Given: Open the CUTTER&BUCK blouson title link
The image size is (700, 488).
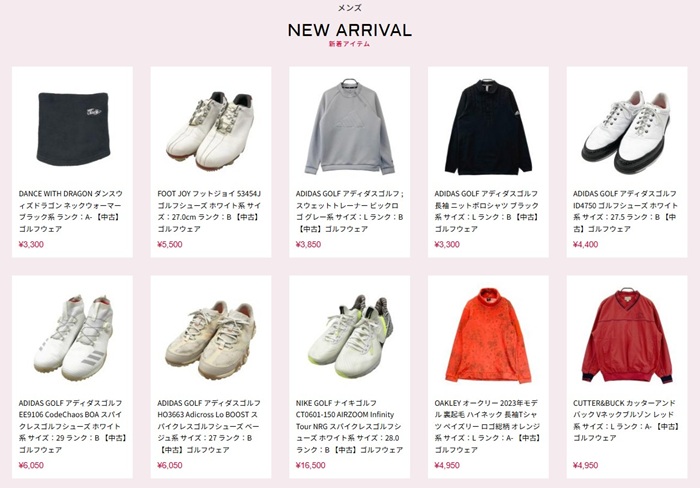Looking at the screenshot, I should (626, 421).
